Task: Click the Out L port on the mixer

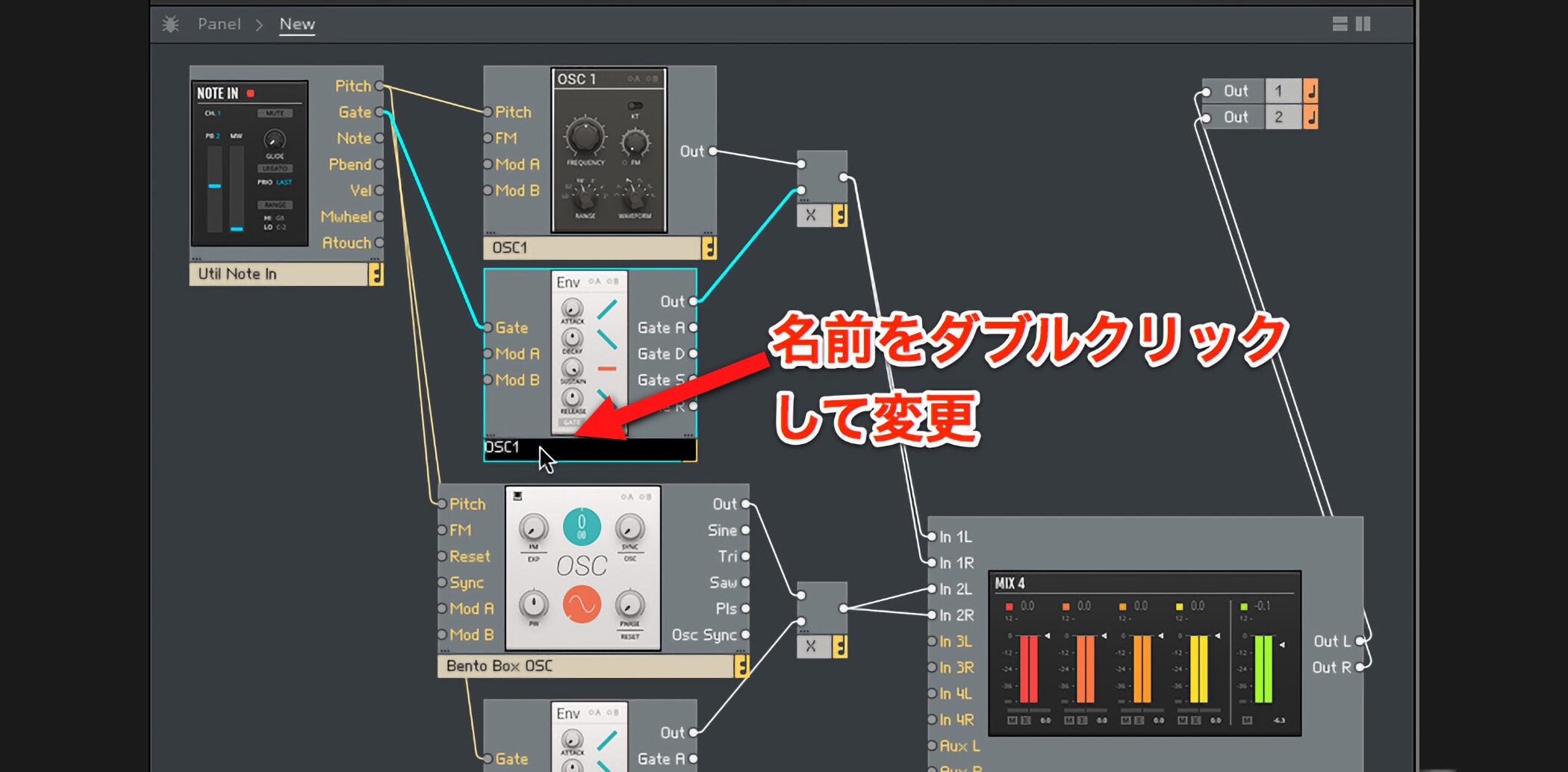Action: [1360, 641]
